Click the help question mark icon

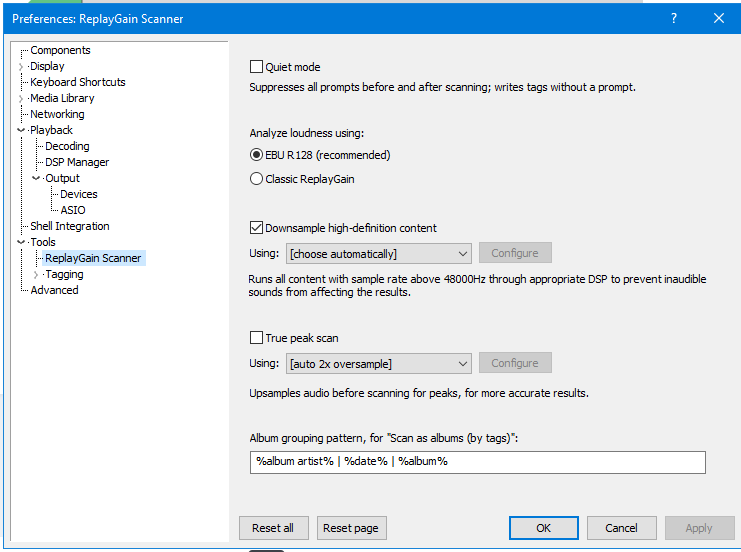coord(674,18)
